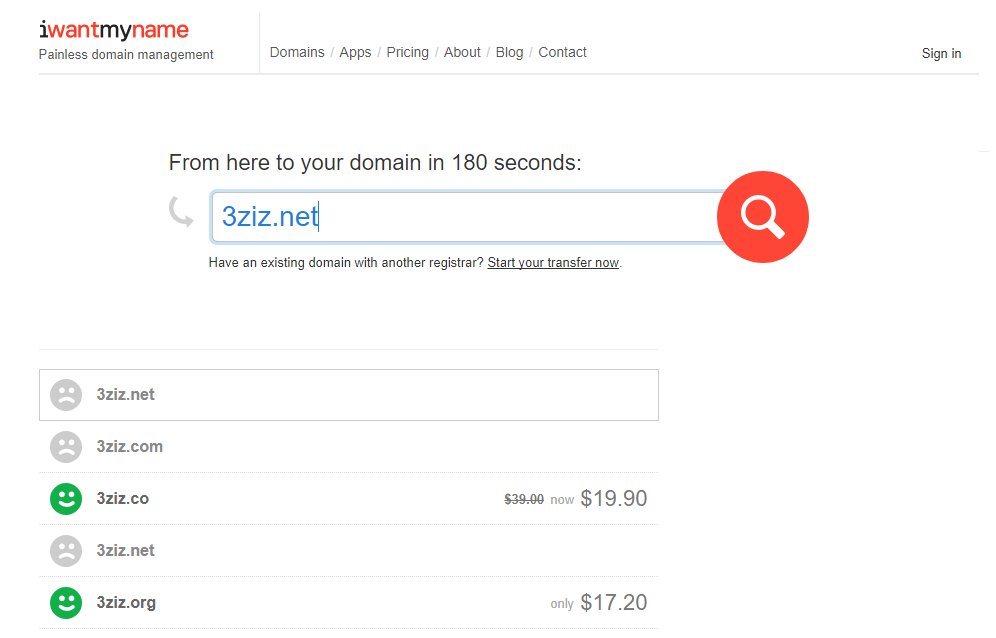The image size is (996, 638).
Task: Click the green smiley next to 3ziz.org
Action: [66, 603]
